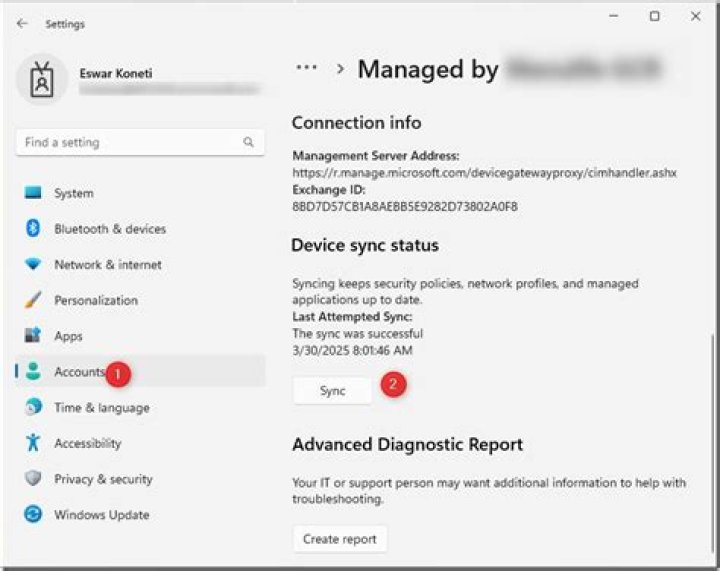
Task: Select the Accounts menu item
Action: pos(79,372)
